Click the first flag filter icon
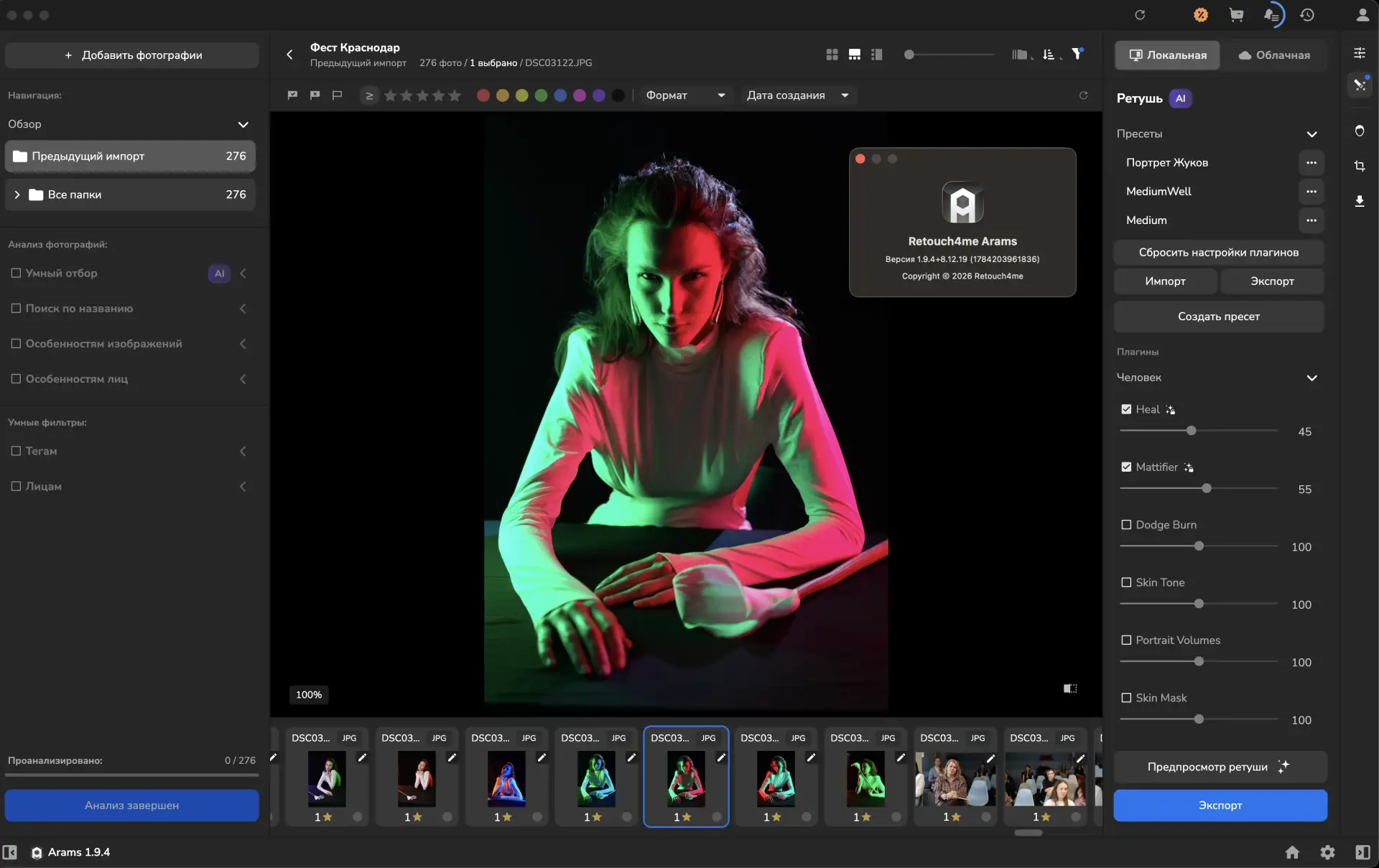This screenshot has height=868, width=1379. [292, 95]
